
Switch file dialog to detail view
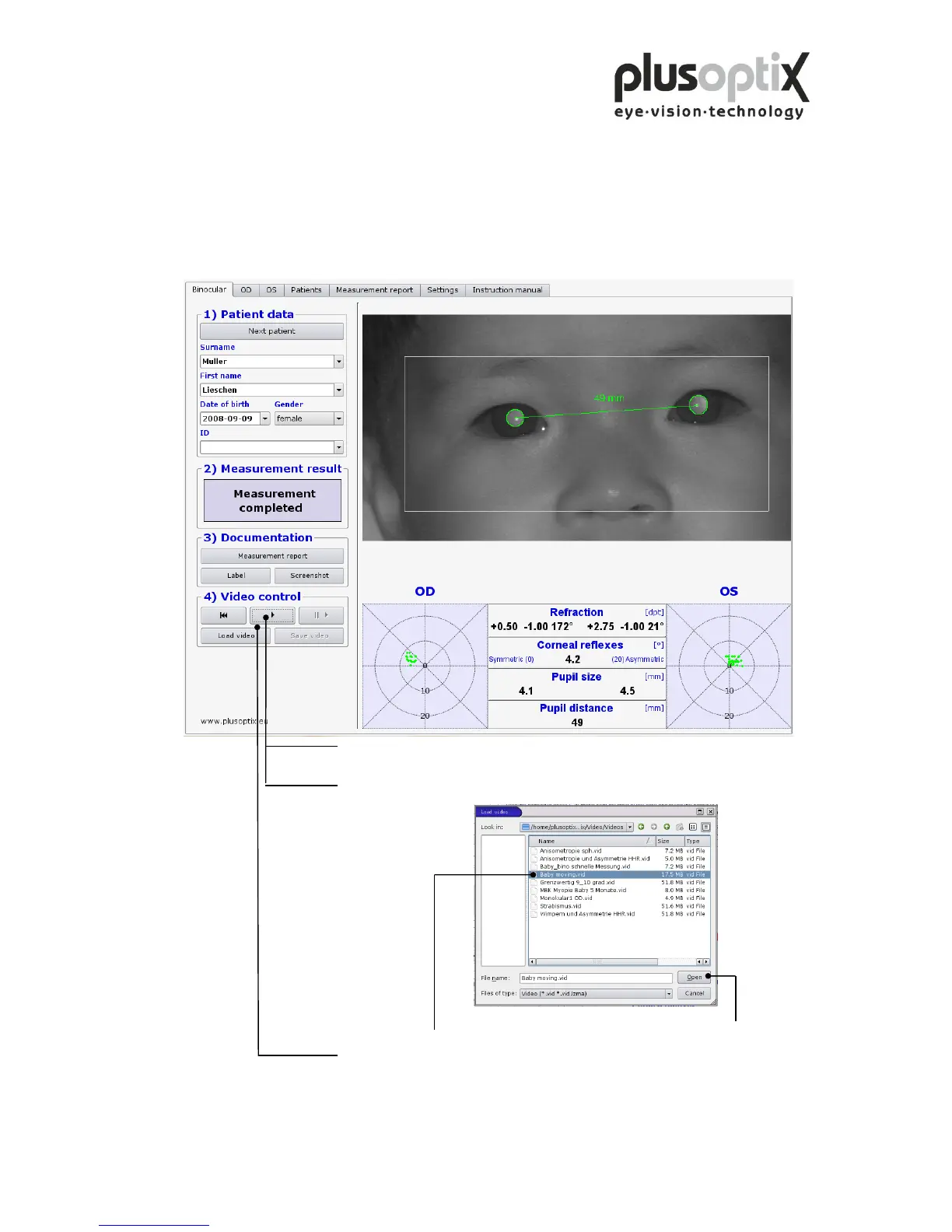705,827
